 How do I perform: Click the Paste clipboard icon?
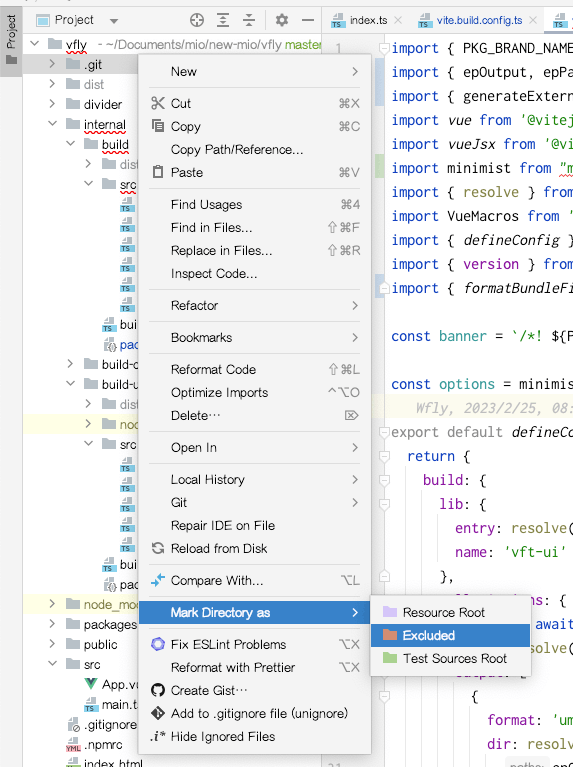click(x=158, y=172)
